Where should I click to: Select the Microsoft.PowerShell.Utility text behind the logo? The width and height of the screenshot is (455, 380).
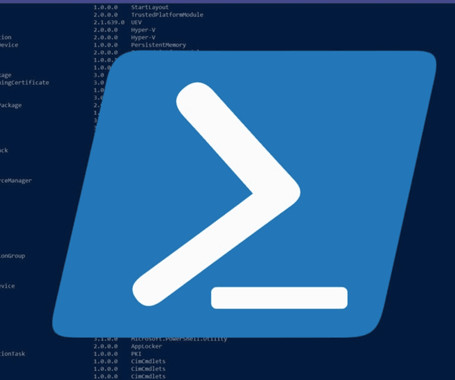pyautogui.click(x=179, y=339)
